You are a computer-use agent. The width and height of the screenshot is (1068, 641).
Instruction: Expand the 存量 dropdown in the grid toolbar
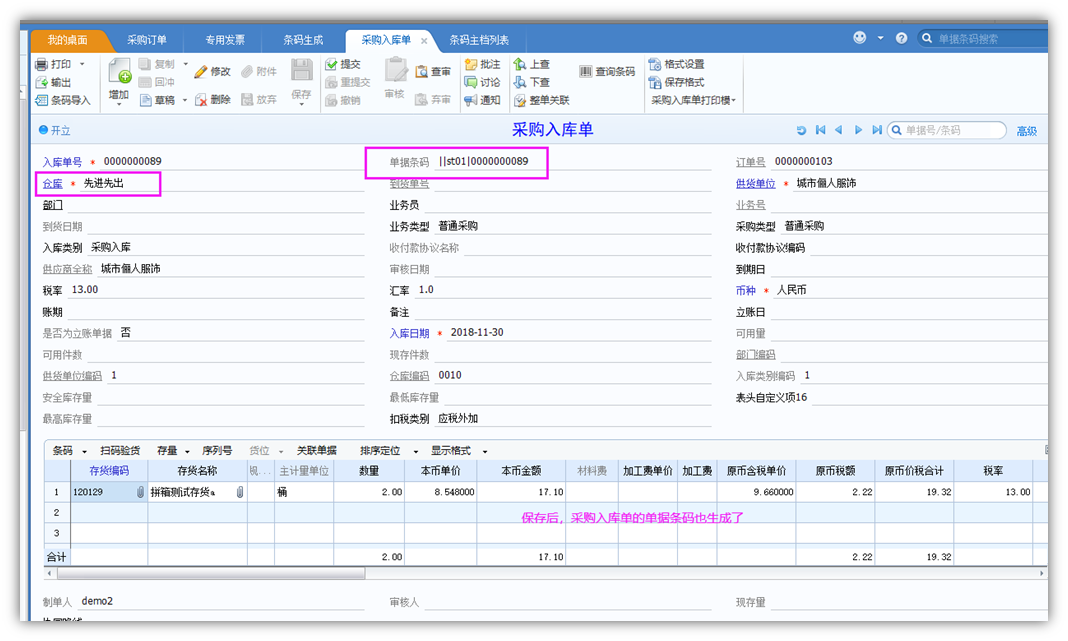pos(187,452)
